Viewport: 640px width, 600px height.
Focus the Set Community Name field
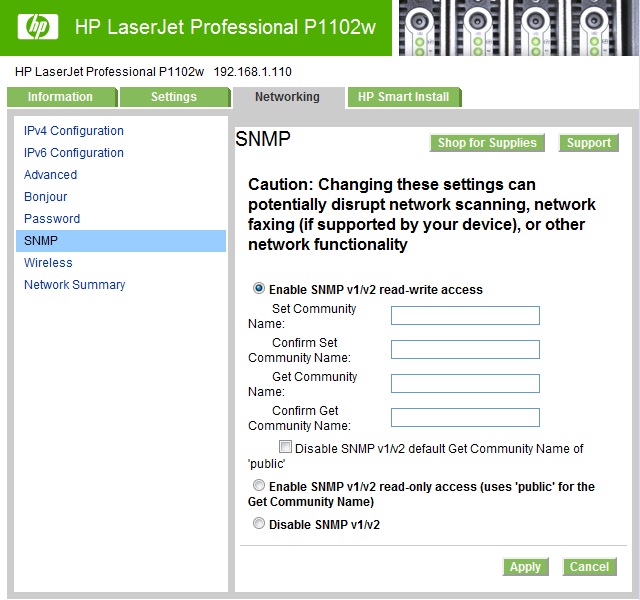(x=465, y=316)
